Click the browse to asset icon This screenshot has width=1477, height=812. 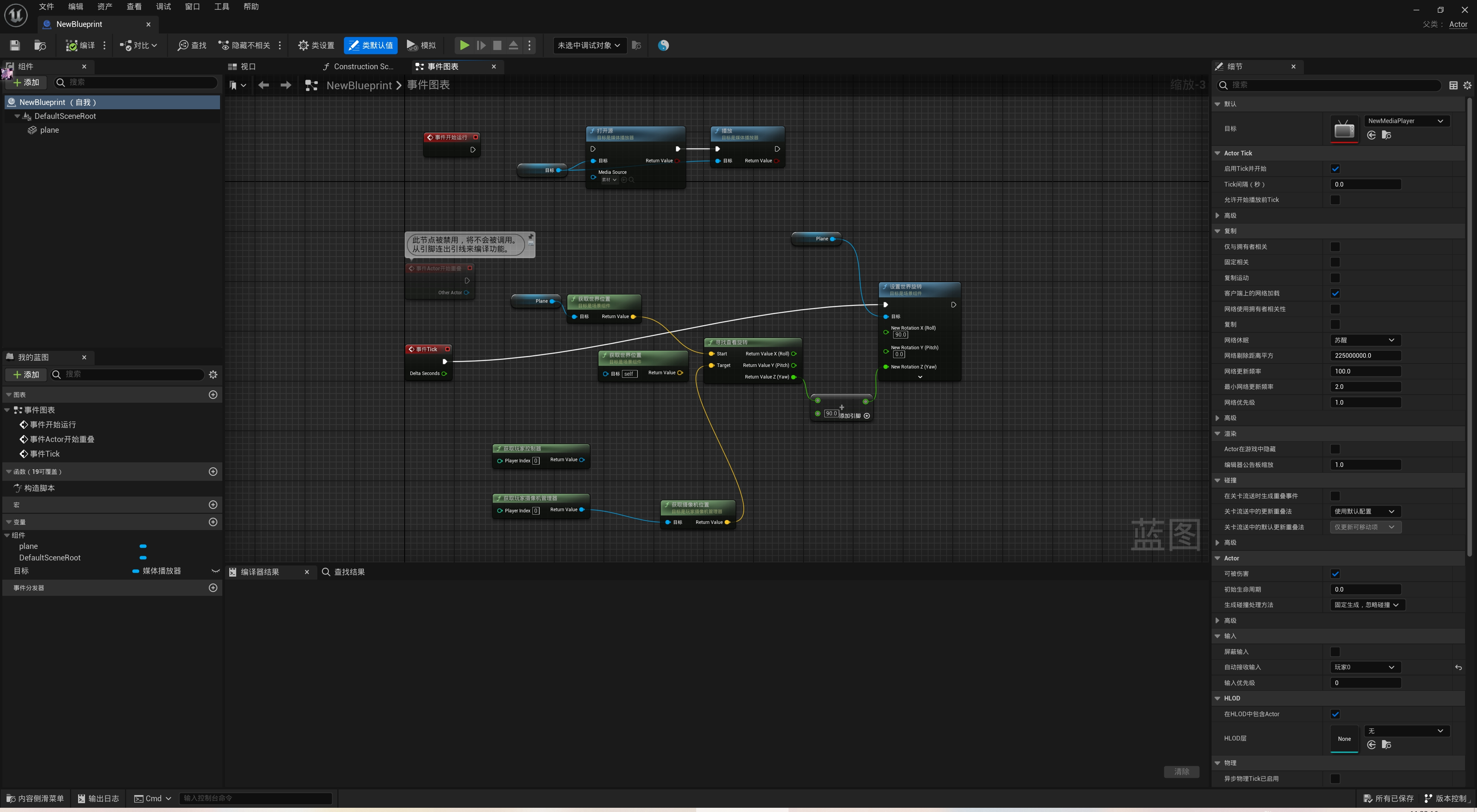click(x=40, y=45)
